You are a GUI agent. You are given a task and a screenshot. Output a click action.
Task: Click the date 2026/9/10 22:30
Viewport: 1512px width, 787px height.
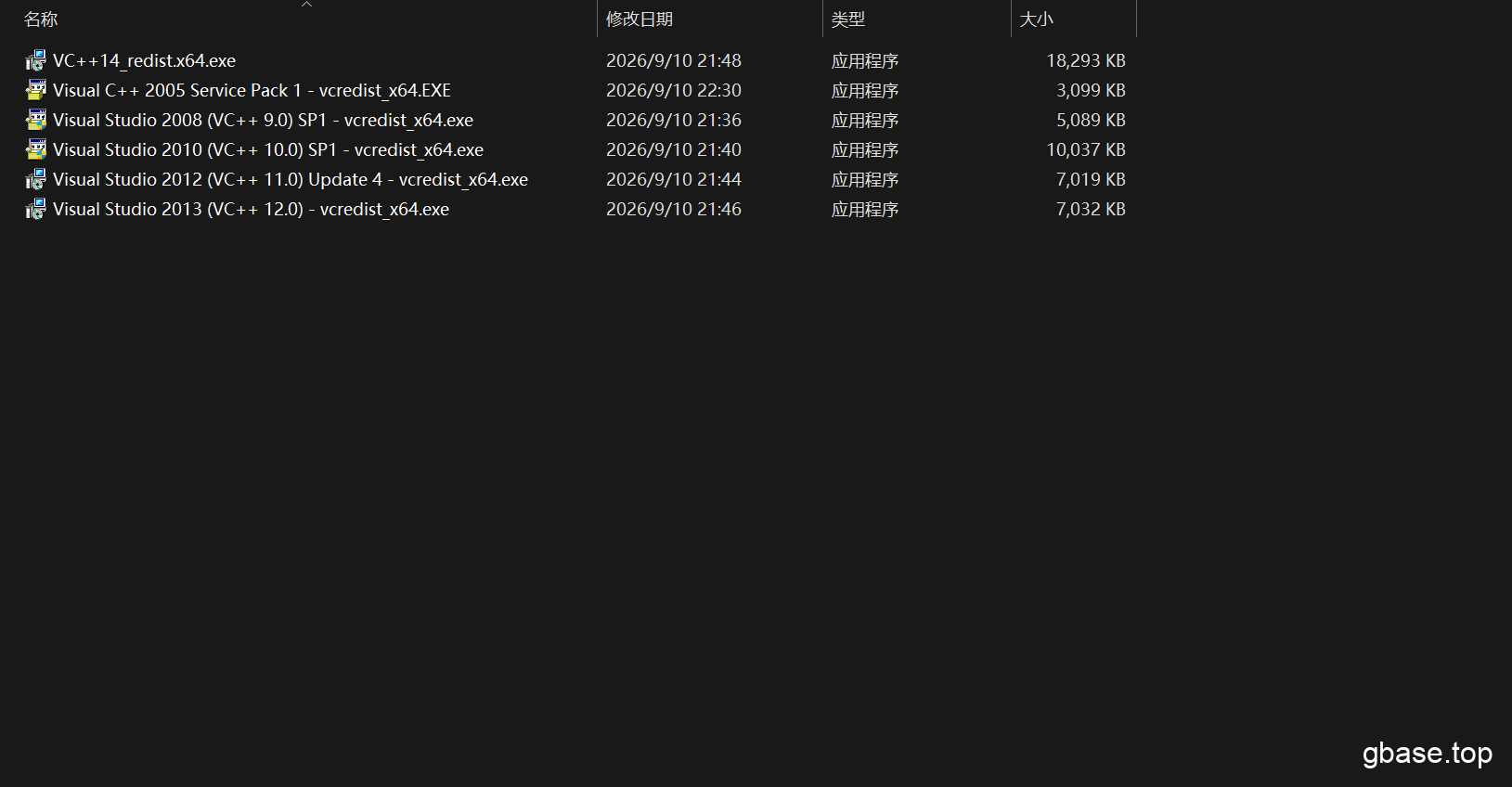(x=674, y=90)
